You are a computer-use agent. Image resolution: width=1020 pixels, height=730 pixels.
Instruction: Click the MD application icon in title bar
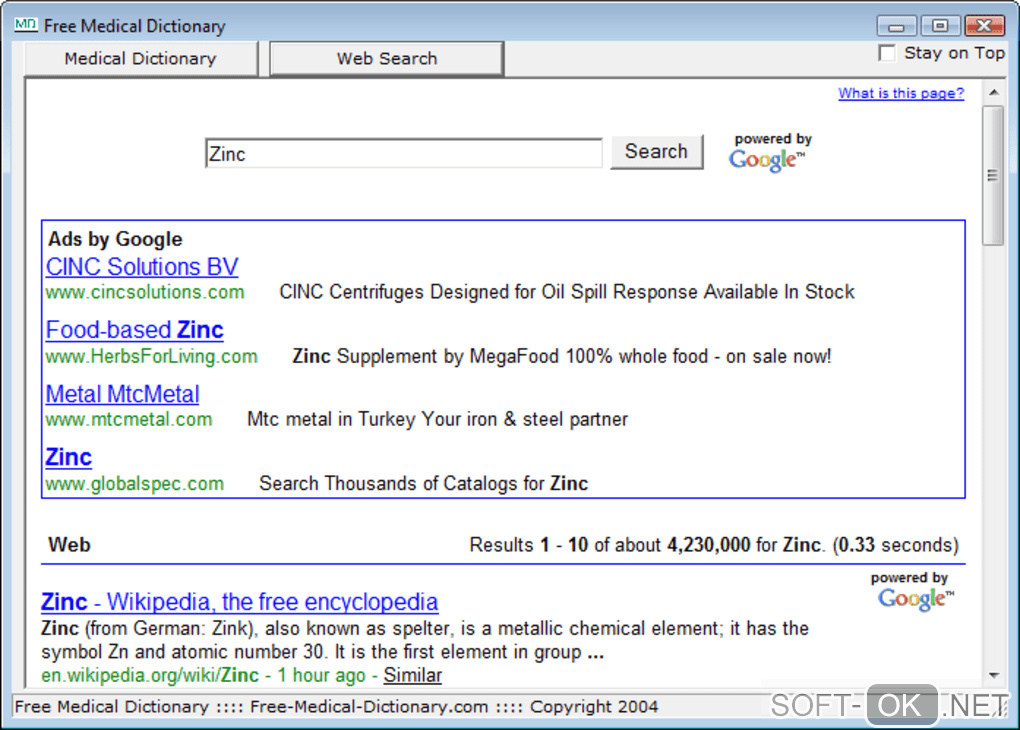tap(25, 25)
